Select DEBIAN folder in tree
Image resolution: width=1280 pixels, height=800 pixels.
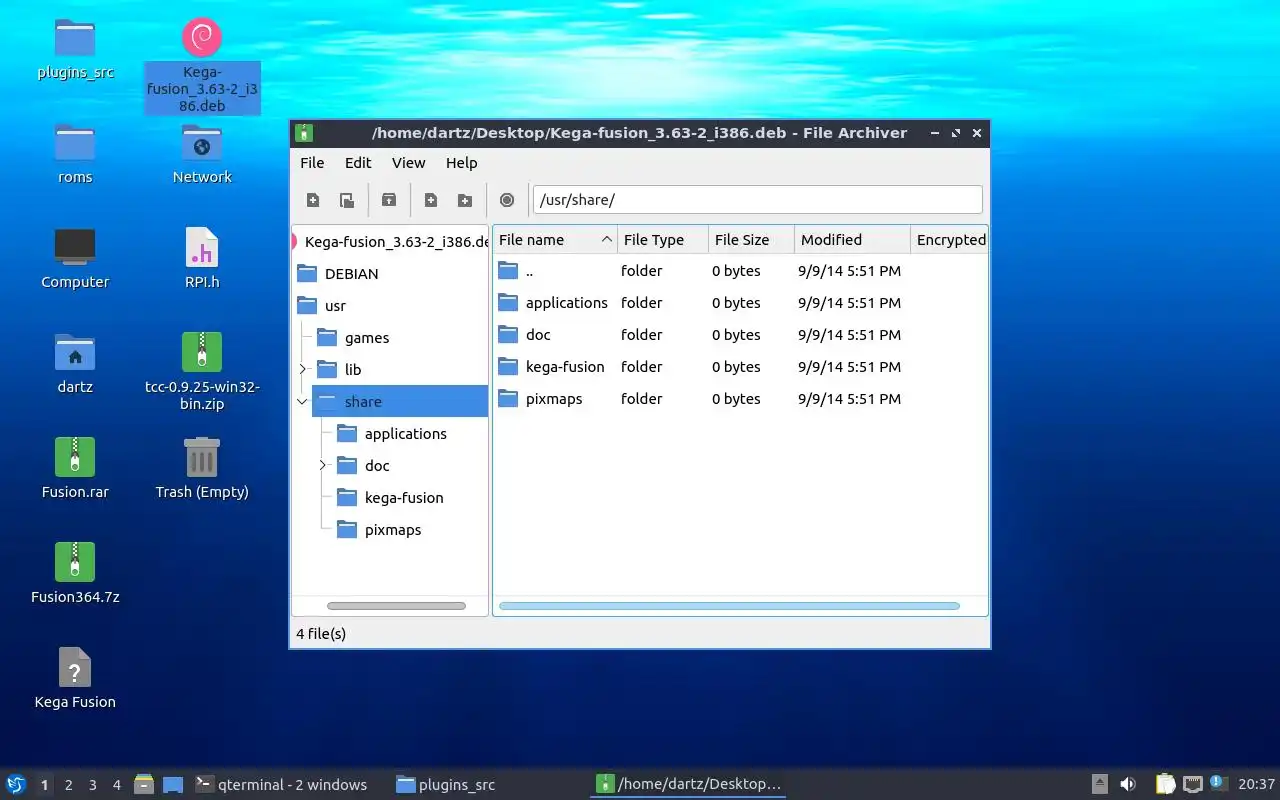(338, 274)
